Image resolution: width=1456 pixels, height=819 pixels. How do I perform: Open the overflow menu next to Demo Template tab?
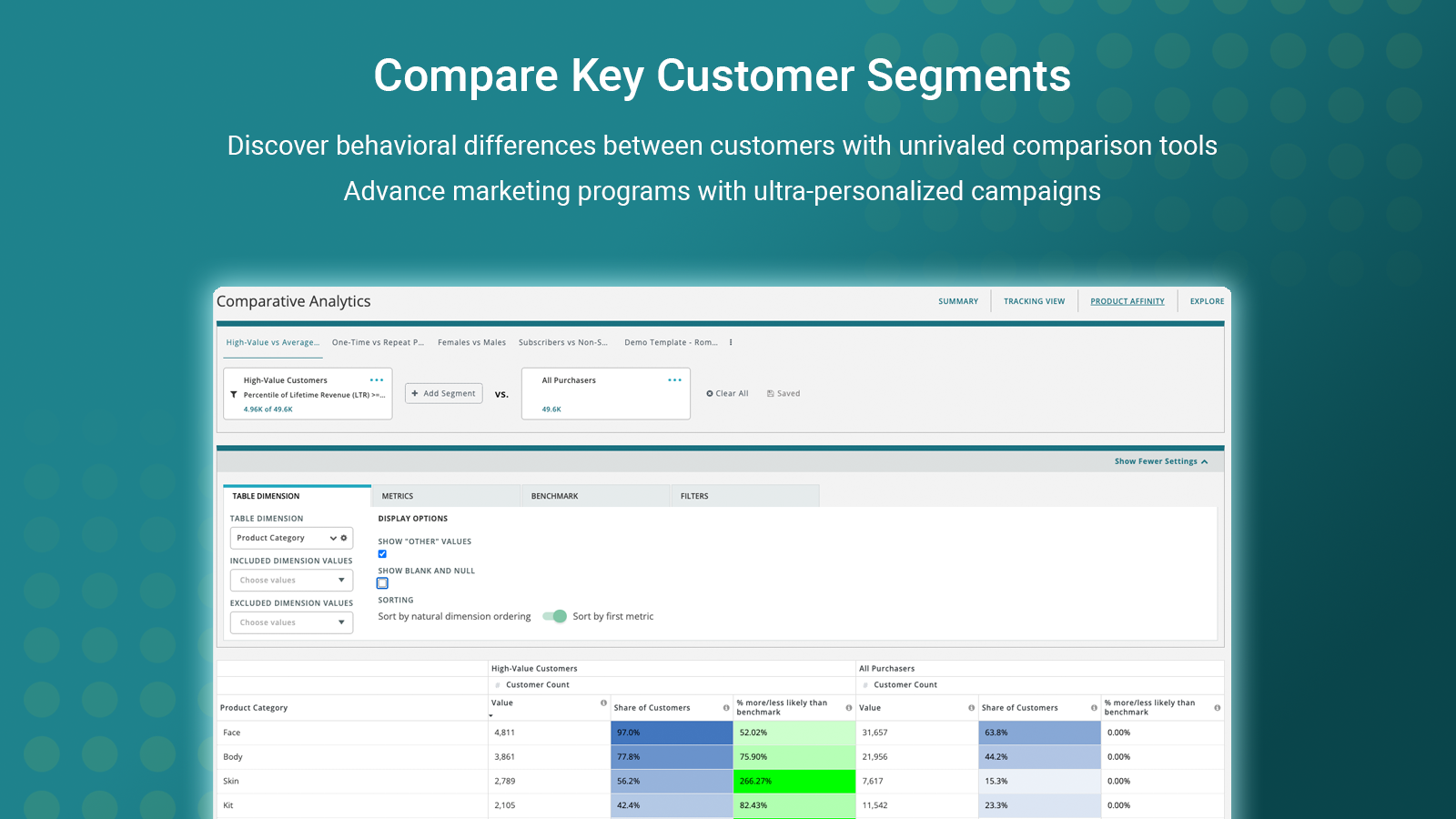(x=731, y=342)
